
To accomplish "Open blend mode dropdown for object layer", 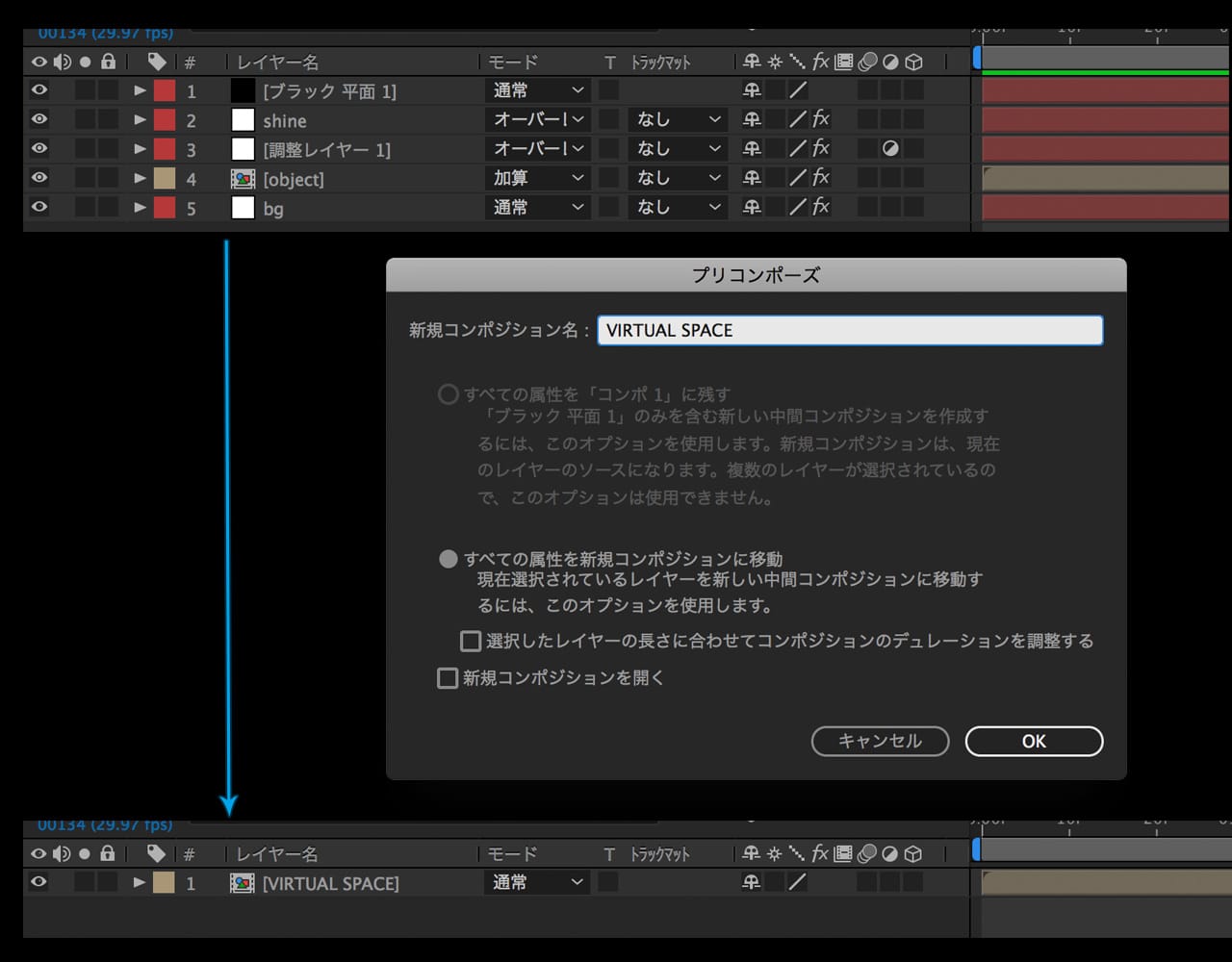I will click(538, 179).
